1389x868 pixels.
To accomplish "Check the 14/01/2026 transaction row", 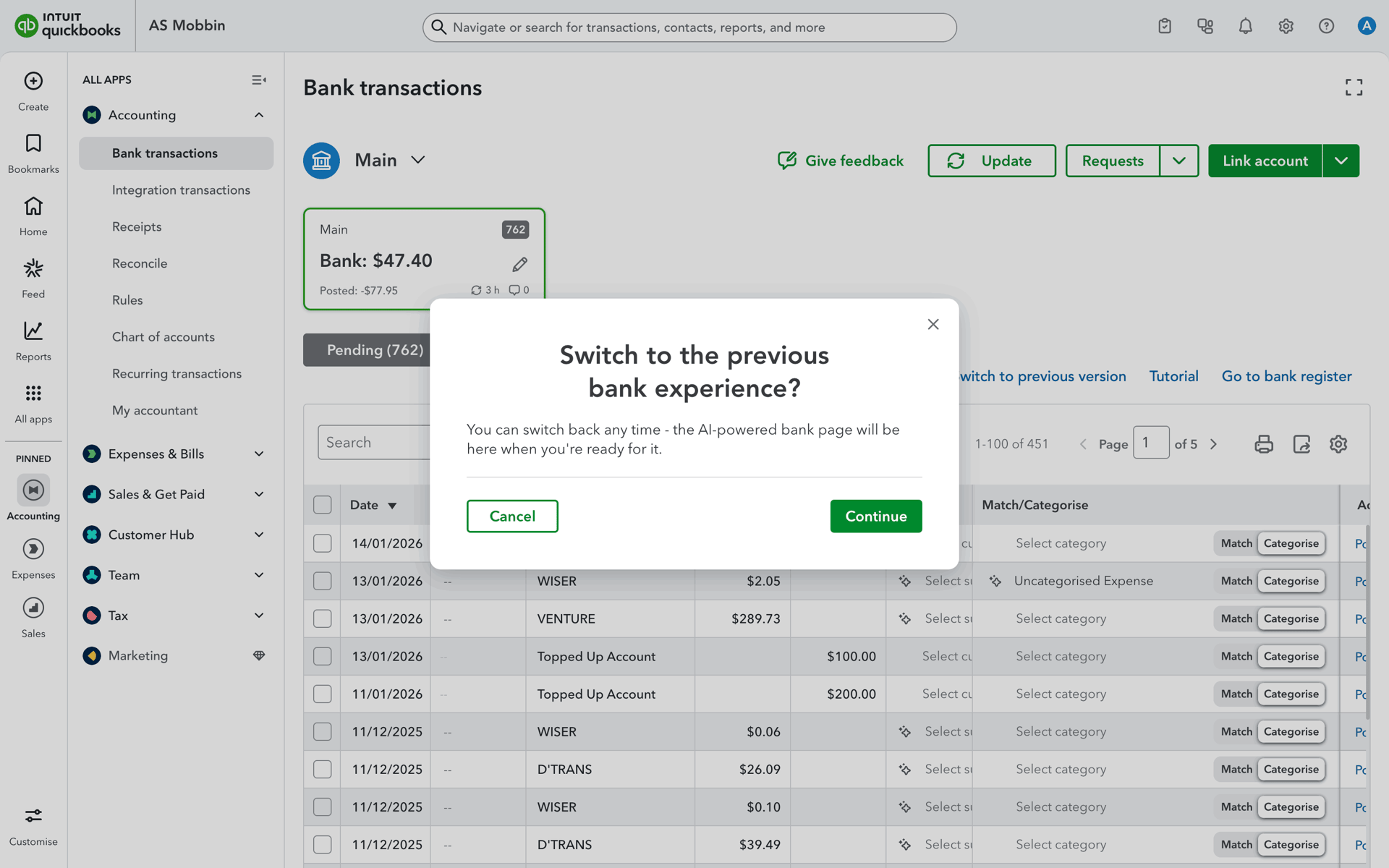I will (323, 543).
